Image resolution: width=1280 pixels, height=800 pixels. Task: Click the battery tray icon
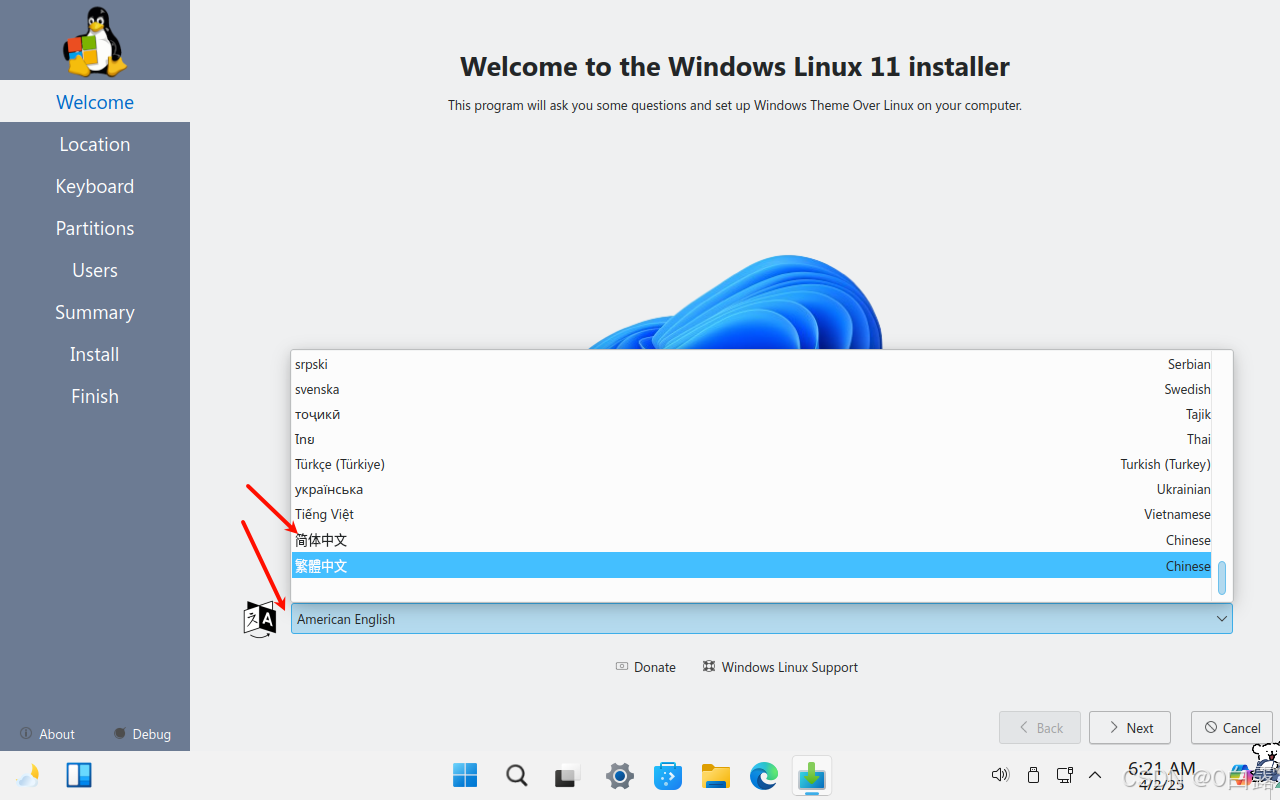coord(1033,775)
